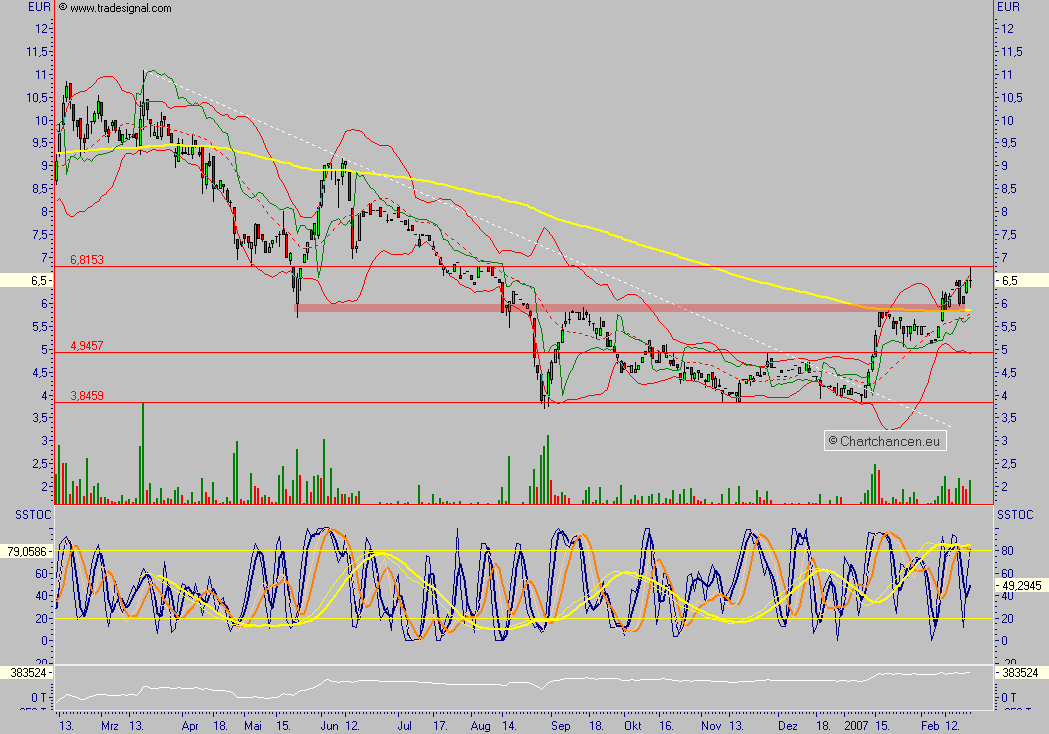Click the 383524 value label on right
Viewport: 1049px width, 734px height.
[1022, 672]
